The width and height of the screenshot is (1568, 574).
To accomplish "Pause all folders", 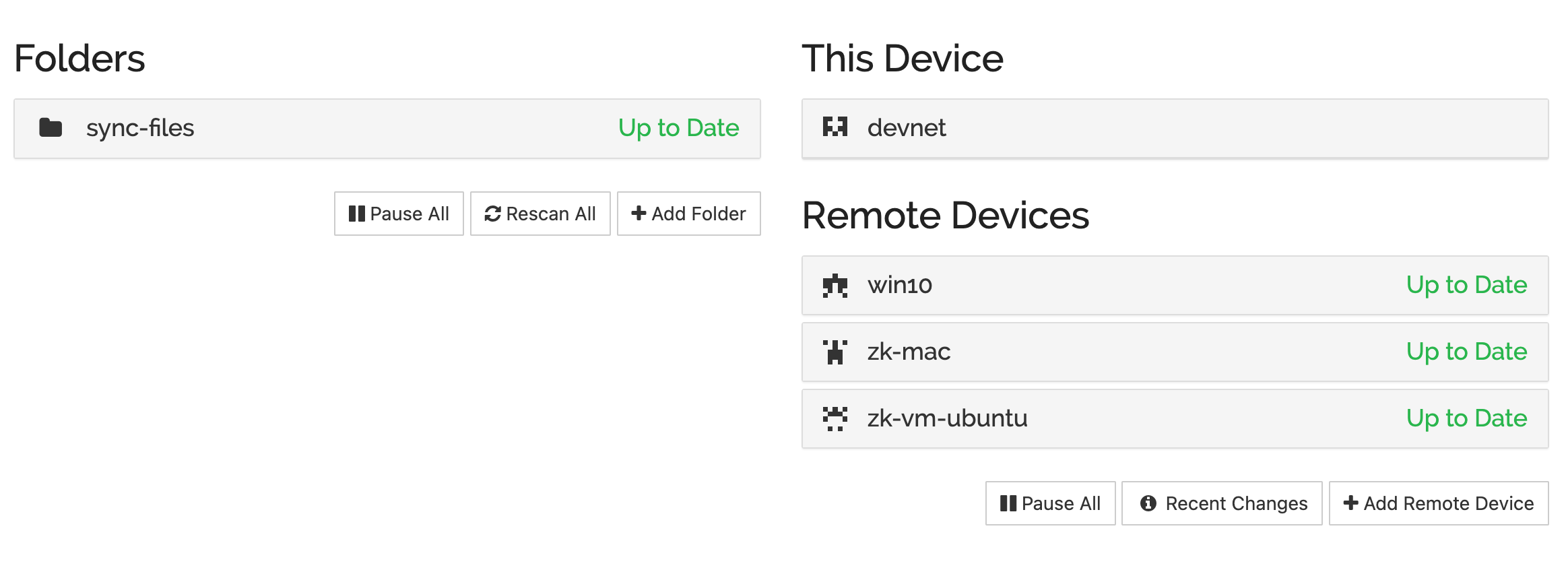I will pyautogui.click(x=399, y=214).
